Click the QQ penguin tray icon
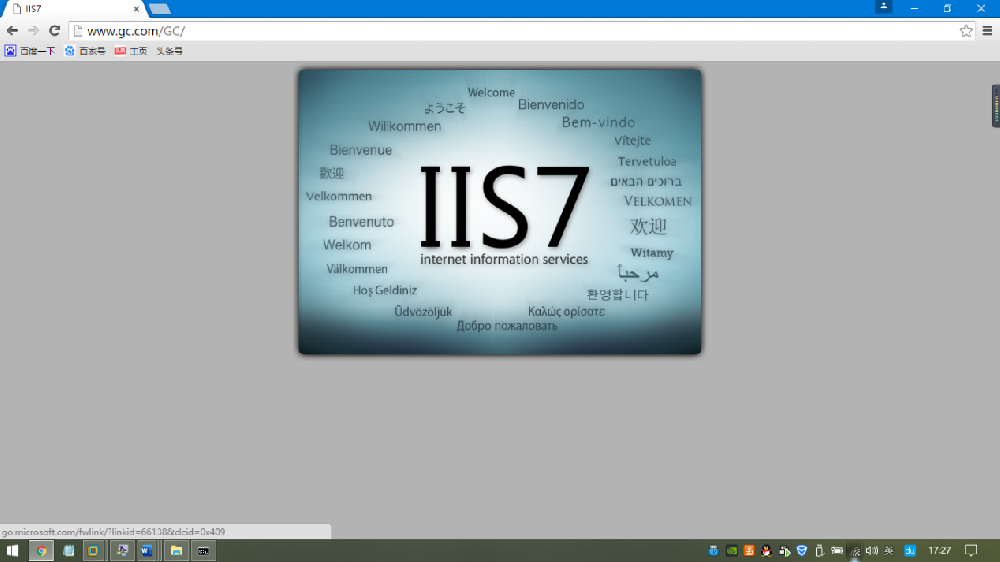This screenshot has width=1000, height=562. (767, 551)
